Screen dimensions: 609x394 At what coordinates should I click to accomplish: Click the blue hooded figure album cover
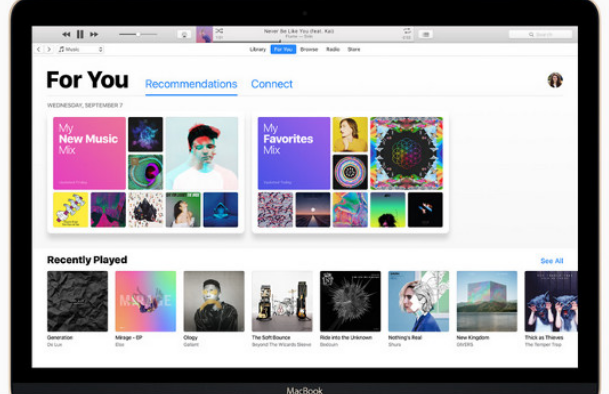pos(221,210)
